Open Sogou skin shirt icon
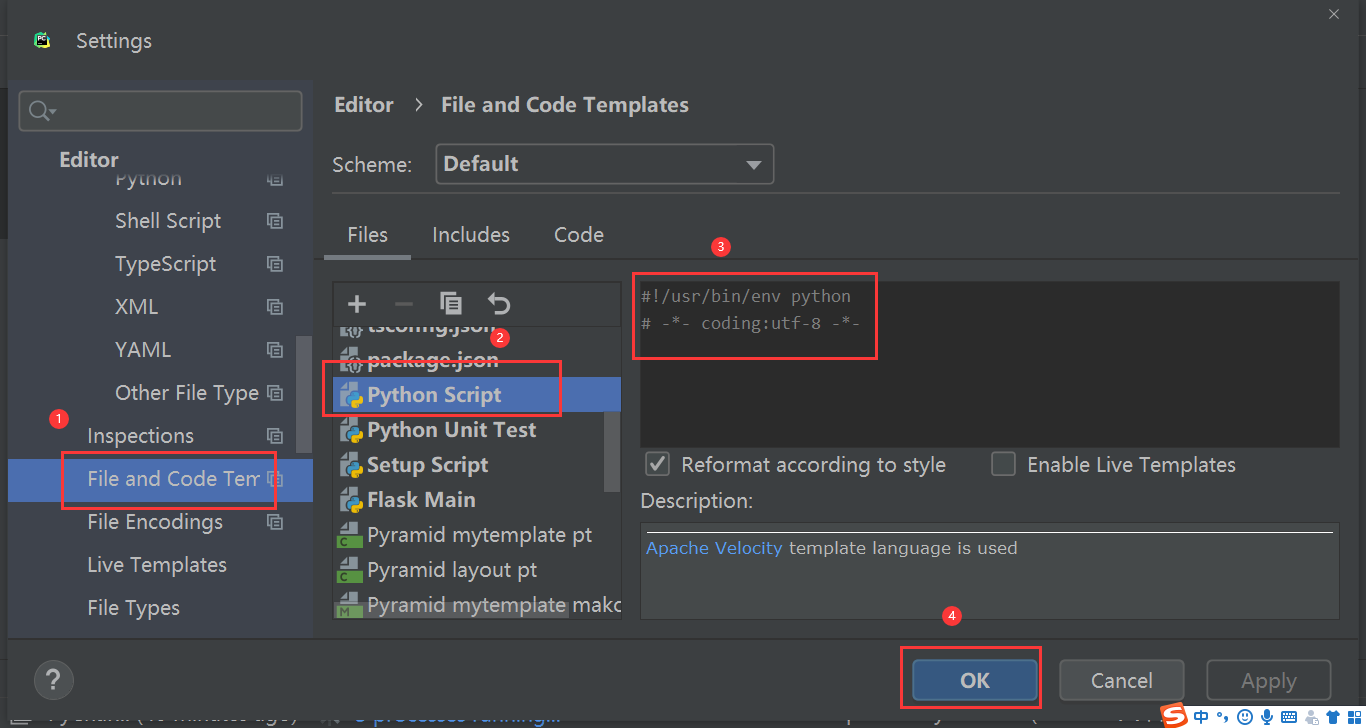The image size is (1366, 728). click(x=1332, y=717)
